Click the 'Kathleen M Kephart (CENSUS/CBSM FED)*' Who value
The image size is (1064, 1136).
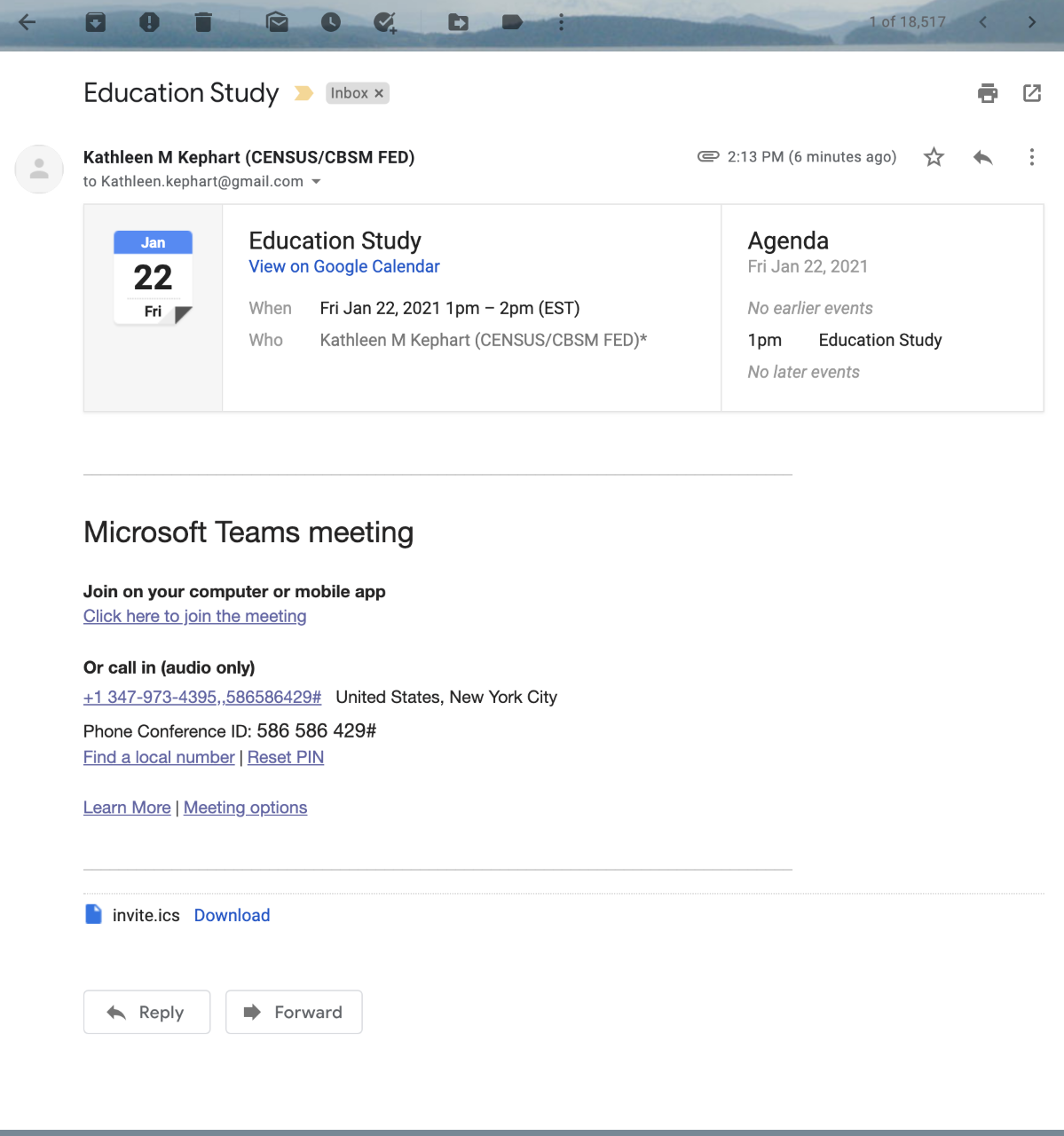pos(484,340)
